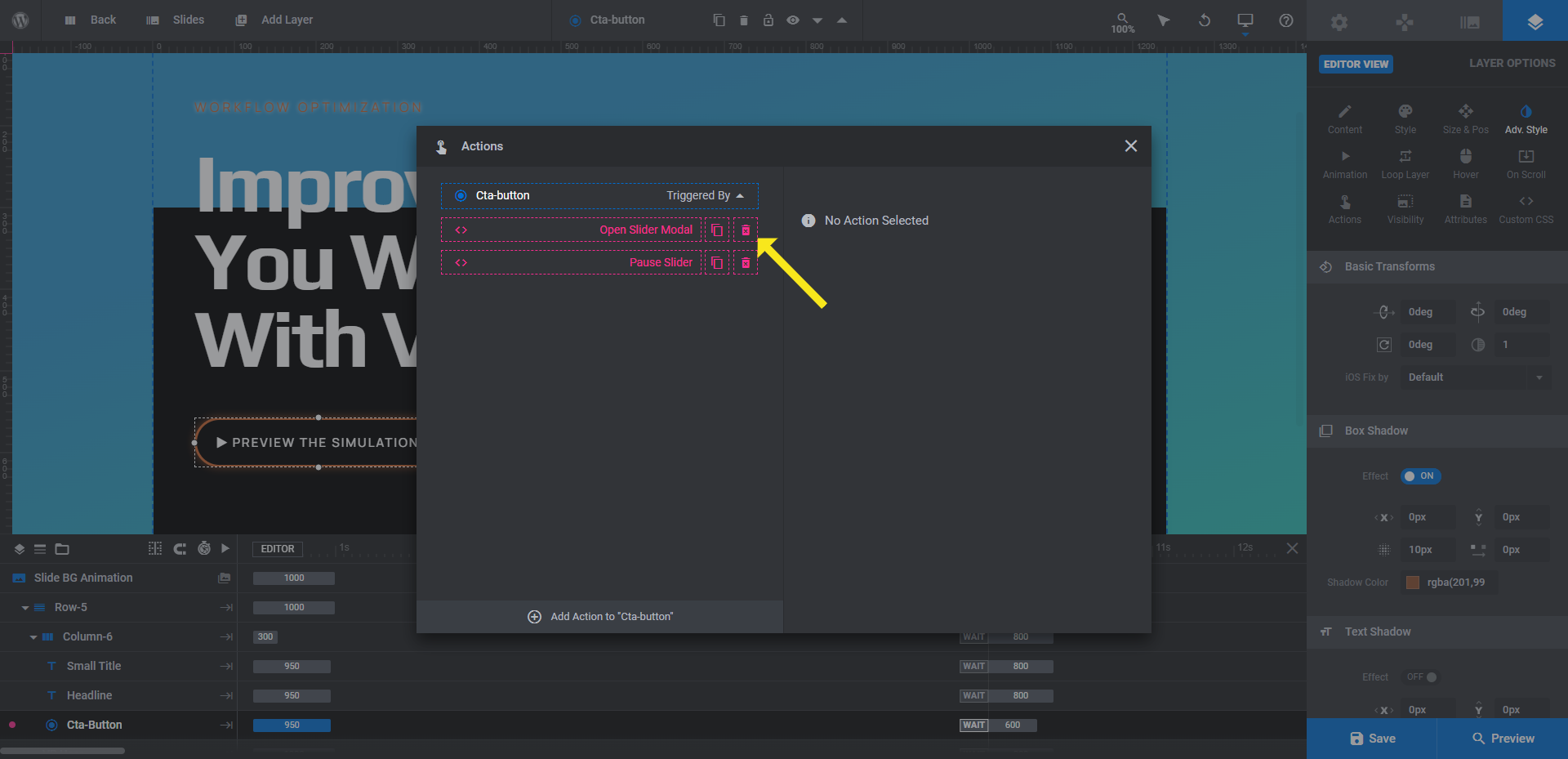Click Add Action to Cta-button
The height and width of the screenshot is (759, 1568).
pos(600,617)
